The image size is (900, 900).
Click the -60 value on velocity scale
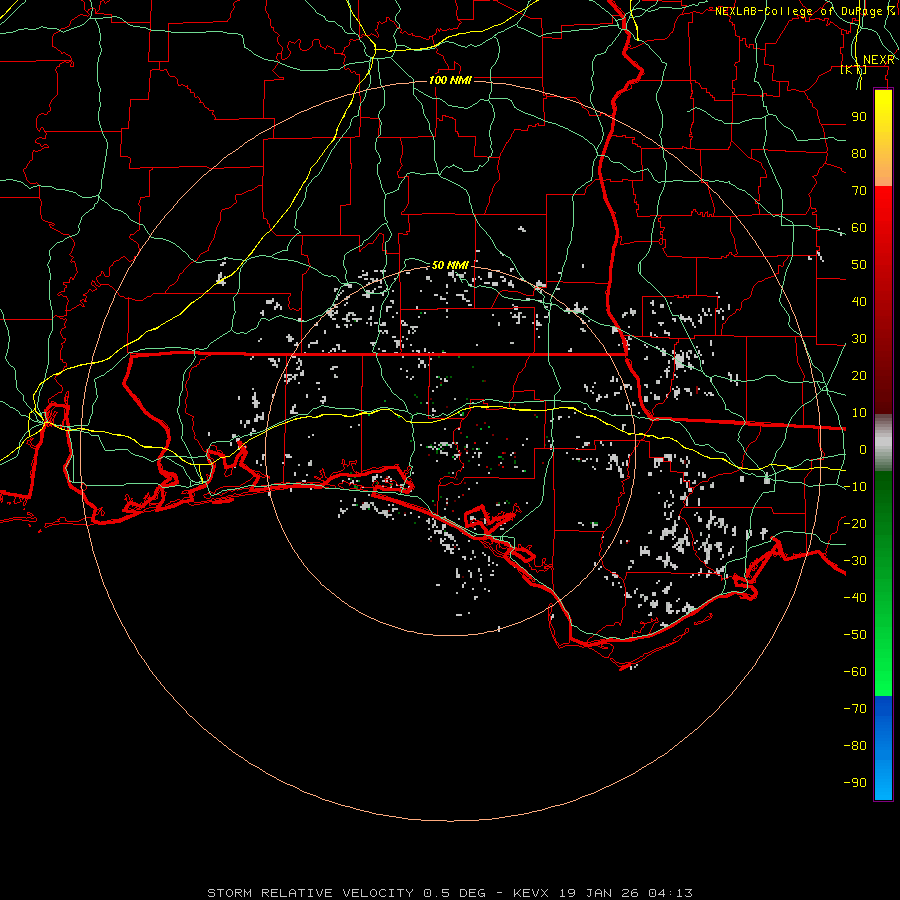pos(855,672)
